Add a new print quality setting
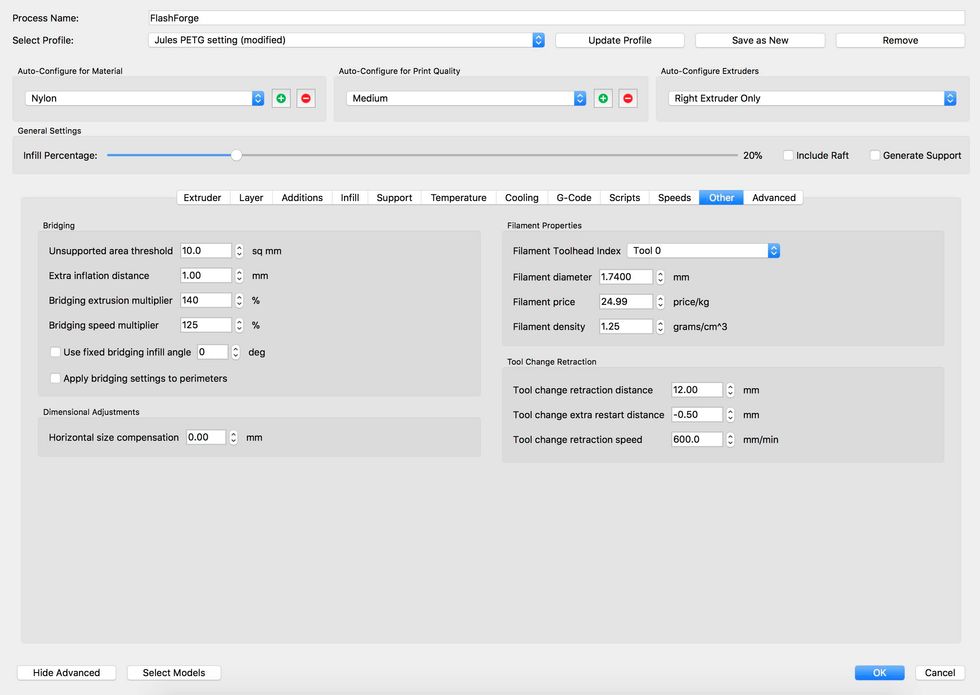 click(601, 98)
